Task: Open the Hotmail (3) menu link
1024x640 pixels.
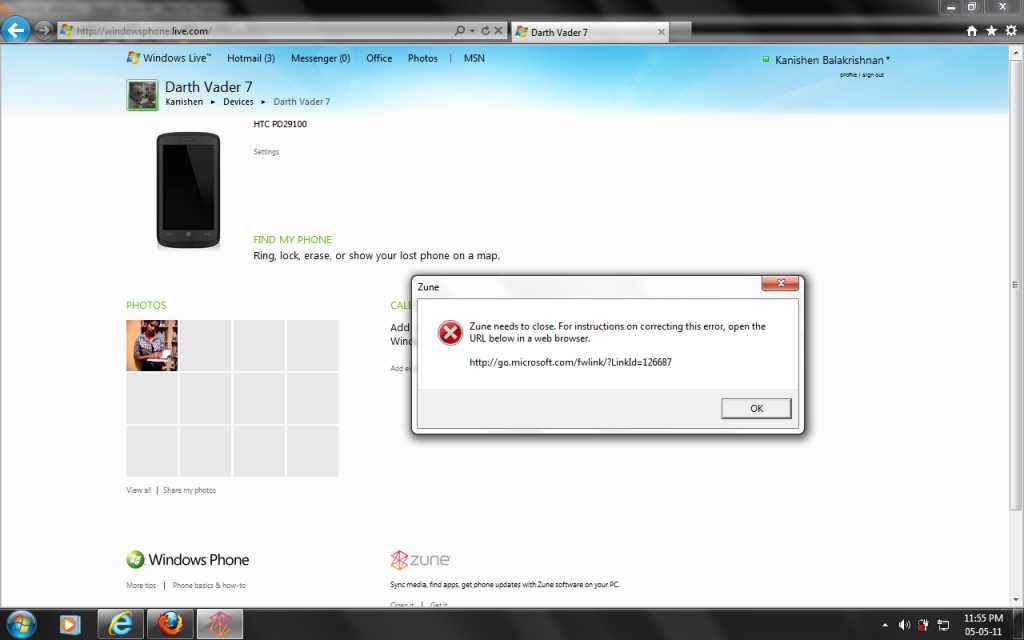Action: coord(250,58)
